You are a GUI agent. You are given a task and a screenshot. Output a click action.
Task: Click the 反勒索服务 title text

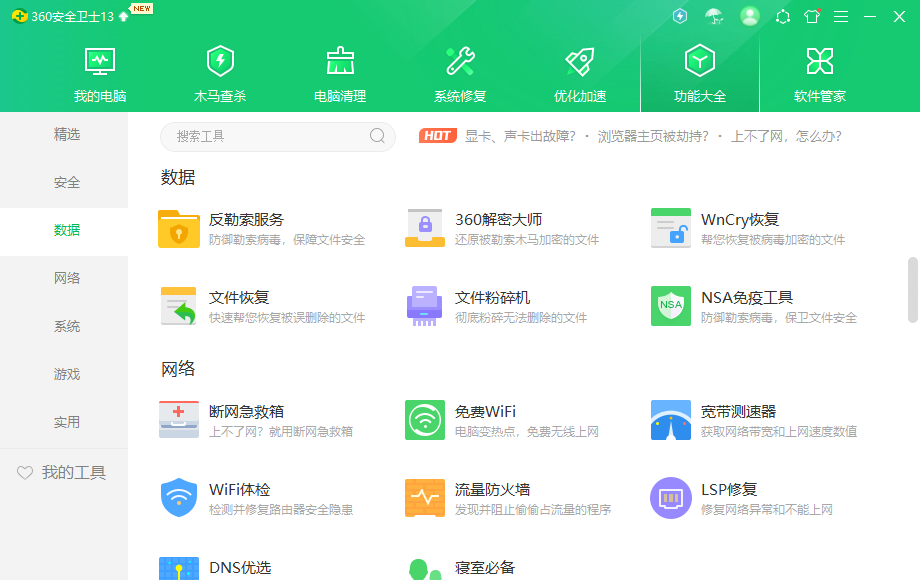(246, 220)
